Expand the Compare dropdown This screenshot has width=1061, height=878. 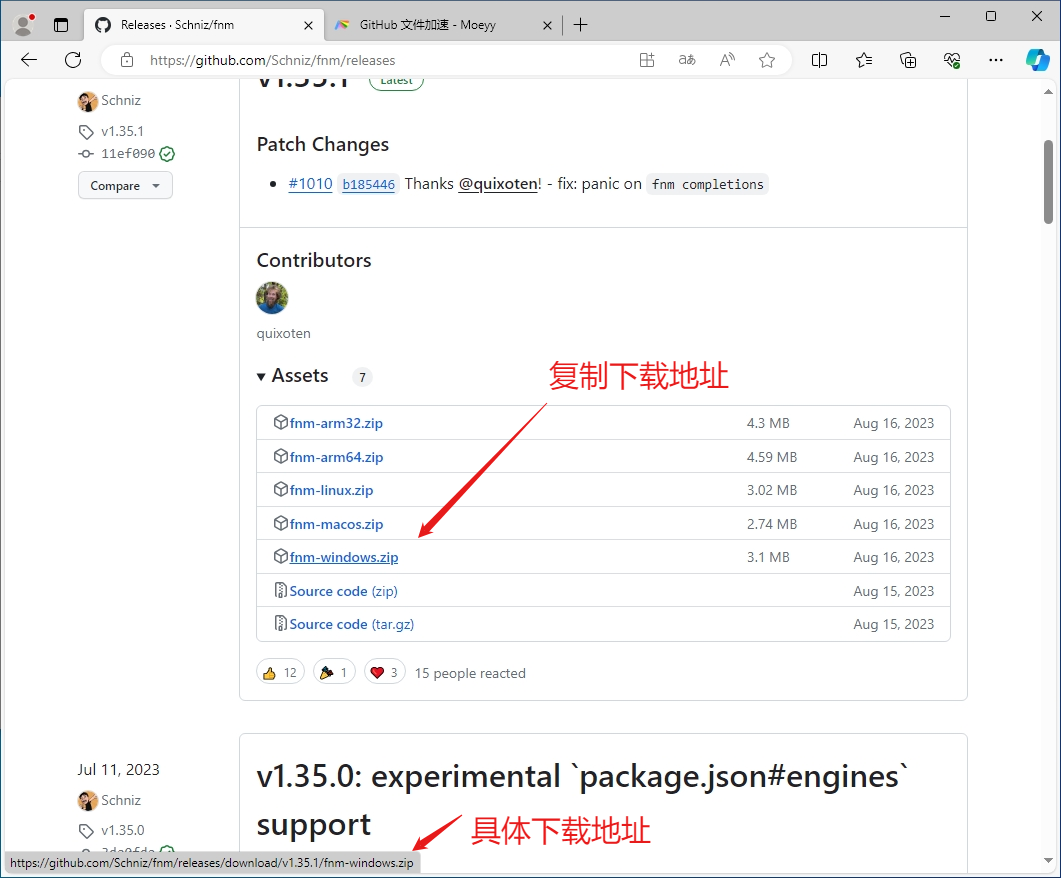[125, 185]
